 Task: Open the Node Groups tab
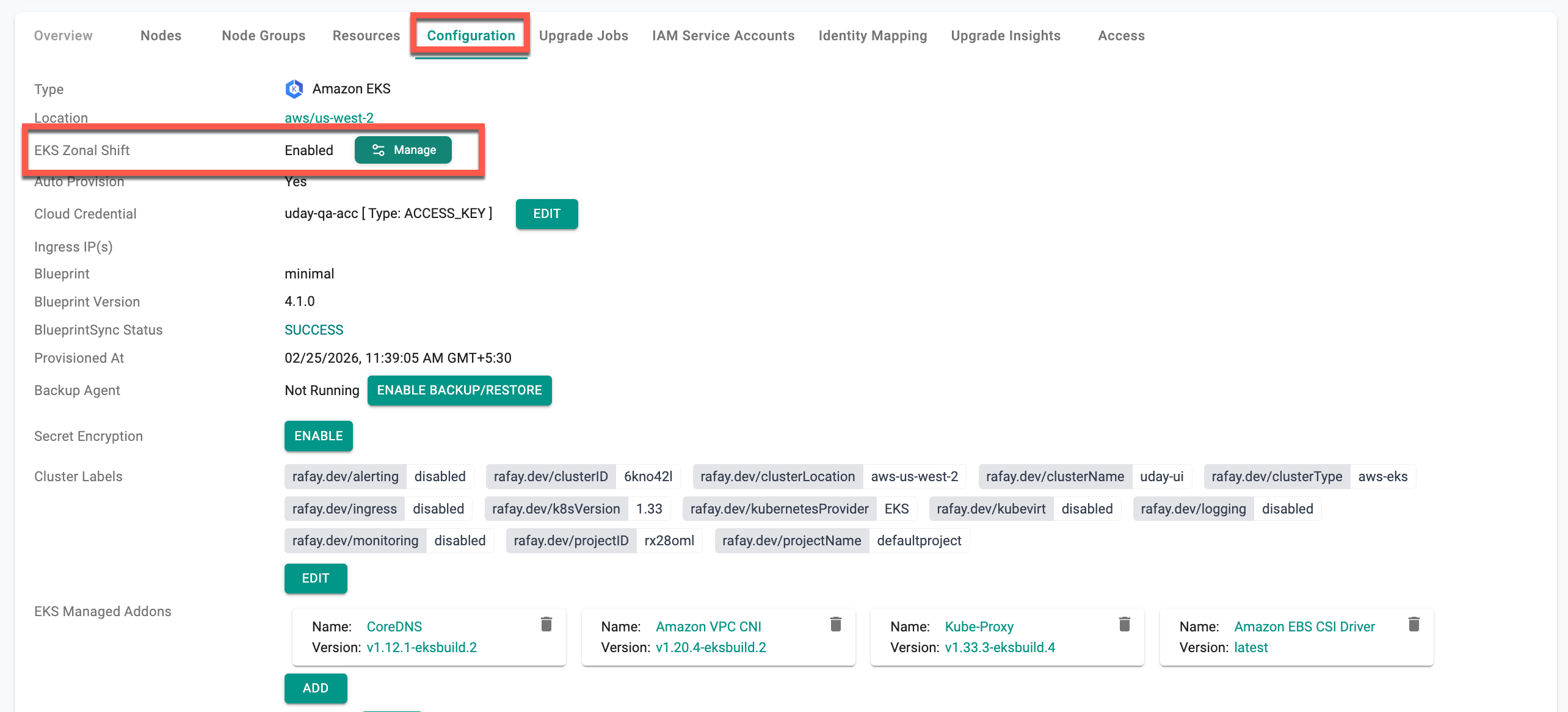tap(263, 35)
